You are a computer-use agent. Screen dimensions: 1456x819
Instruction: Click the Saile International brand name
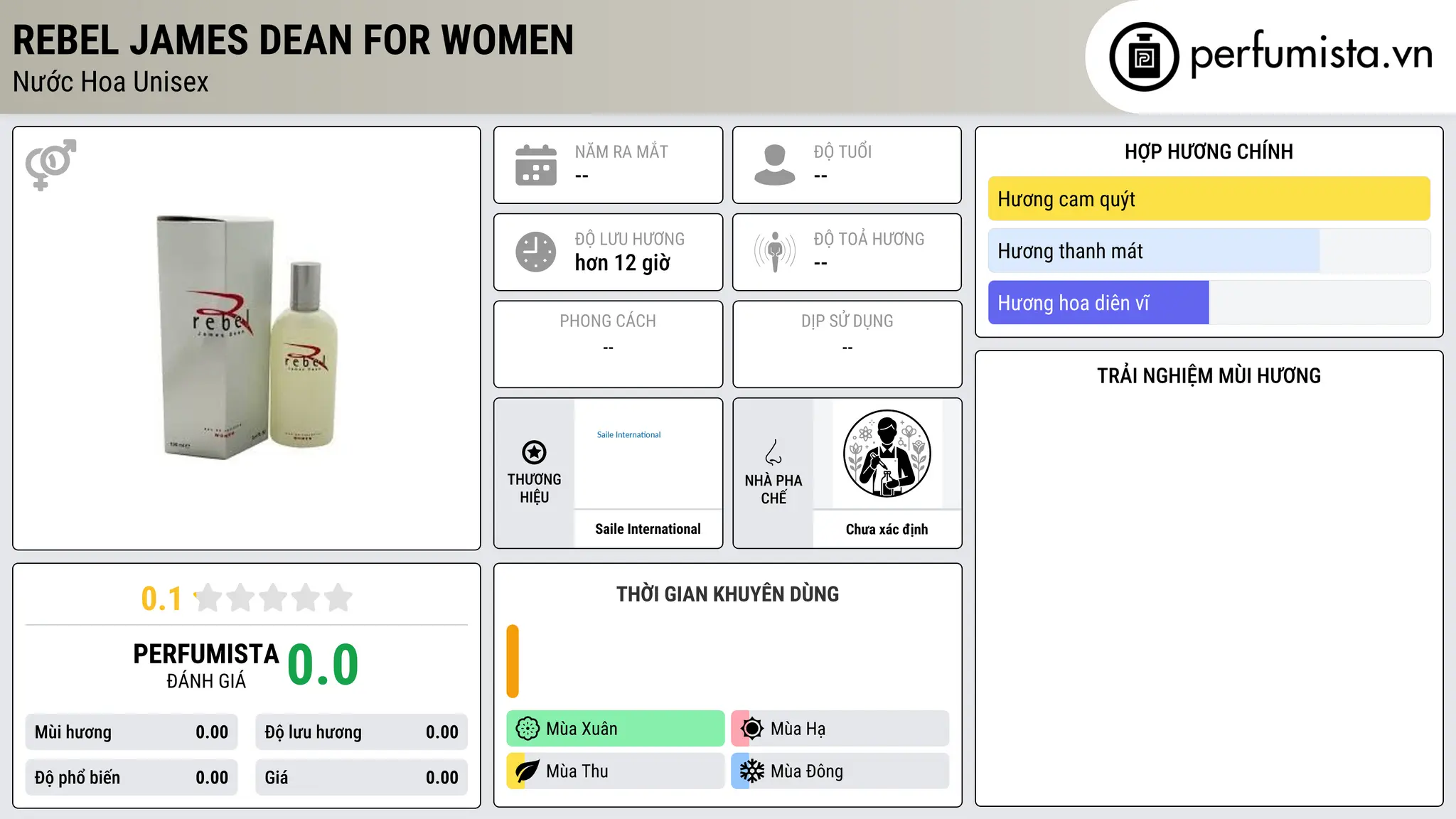click(x=648, y=529)
